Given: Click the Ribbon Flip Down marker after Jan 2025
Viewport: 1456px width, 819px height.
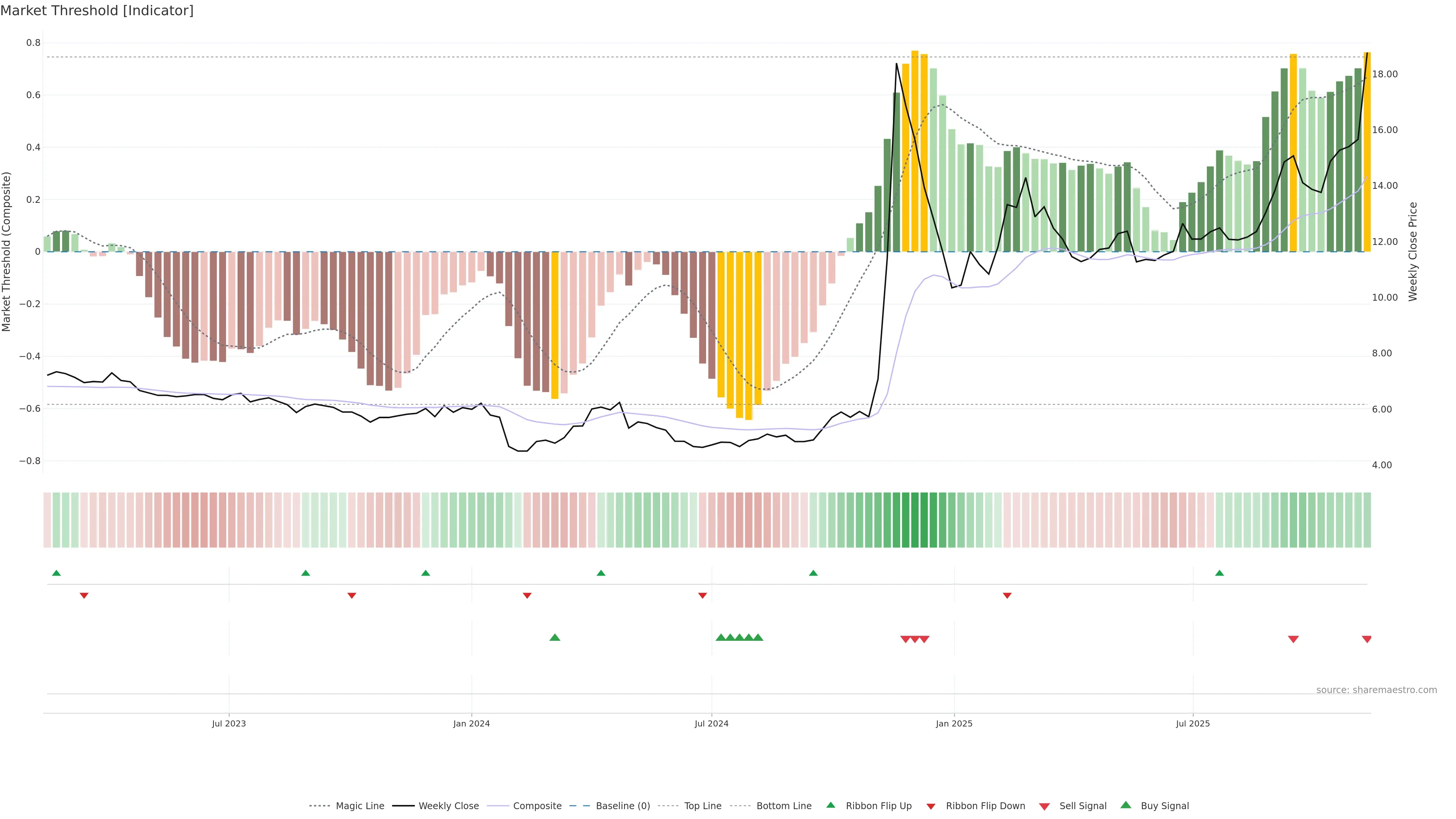Looking at the screenshot, I should click(x=1007, y=596).
